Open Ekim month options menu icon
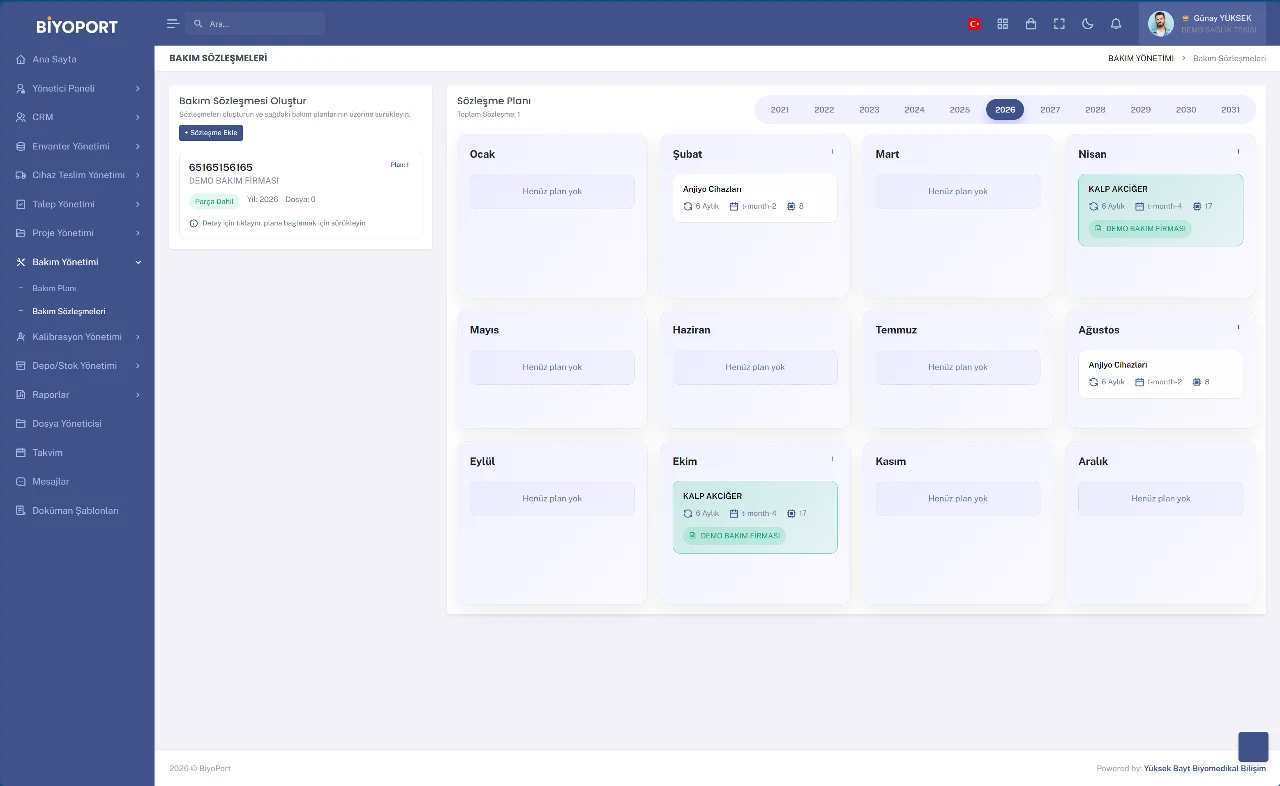The width and height of the screenshot is (1280, 786). coord(832,459)
